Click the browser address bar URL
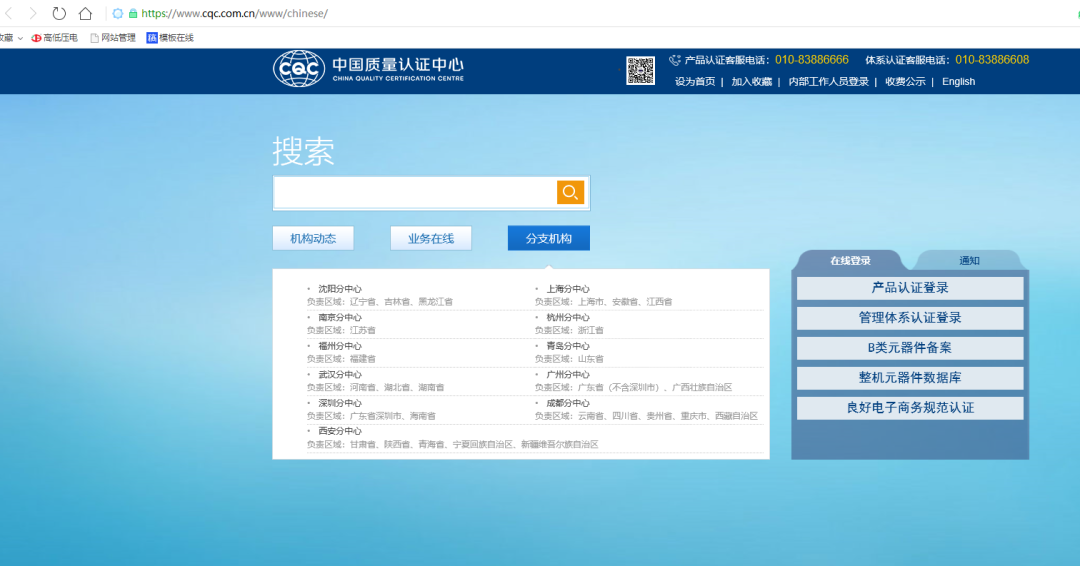The width and height of the screenshot is (1080, 566). (x=234, y=13)
